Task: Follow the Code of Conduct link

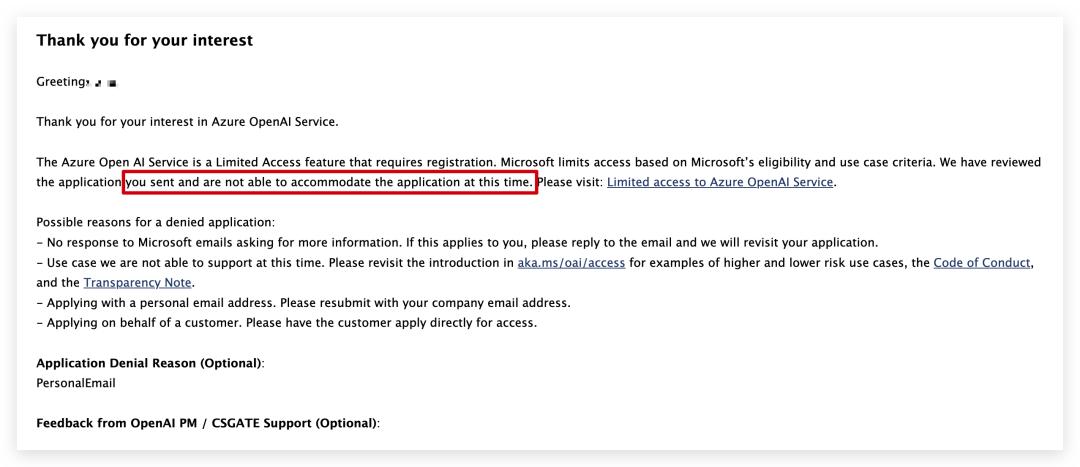Action: [x=982, y=262]
